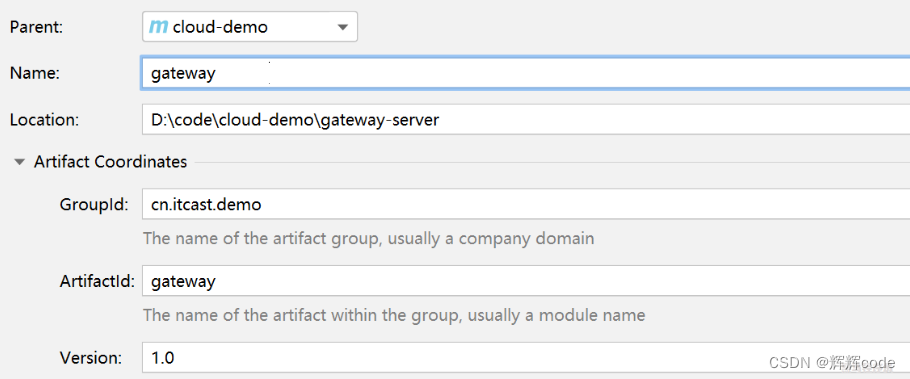Collapse the Artifact Coordinates section
Viewport: 910px width, 379px height.
pos(20,162)
